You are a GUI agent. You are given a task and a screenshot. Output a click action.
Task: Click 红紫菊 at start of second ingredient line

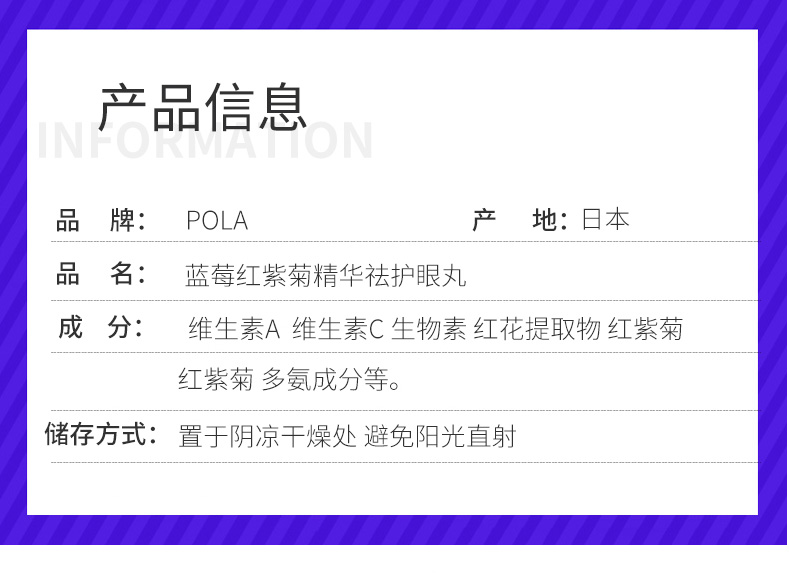(216, 380)
